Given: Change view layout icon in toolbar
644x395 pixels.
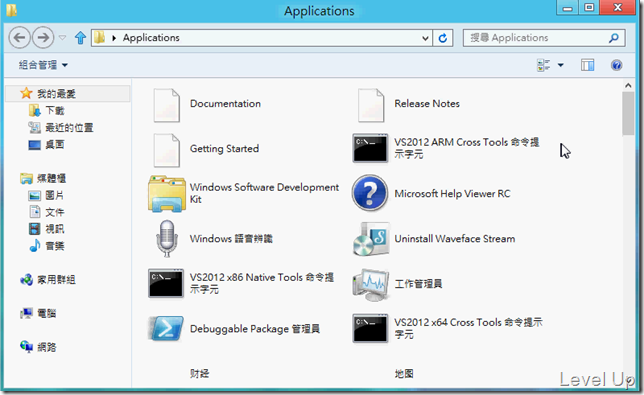Looking at the screenshot, I should 543,65.
